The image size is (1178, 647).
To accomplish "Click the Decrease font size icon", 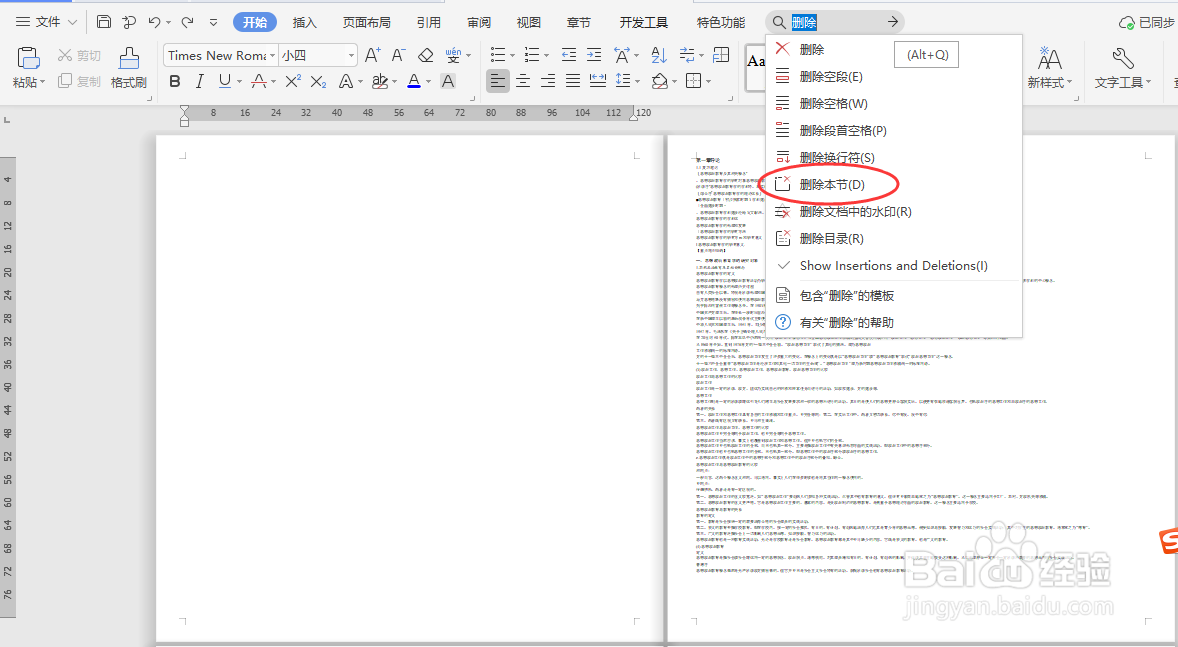I will click(x=398, y=55).
